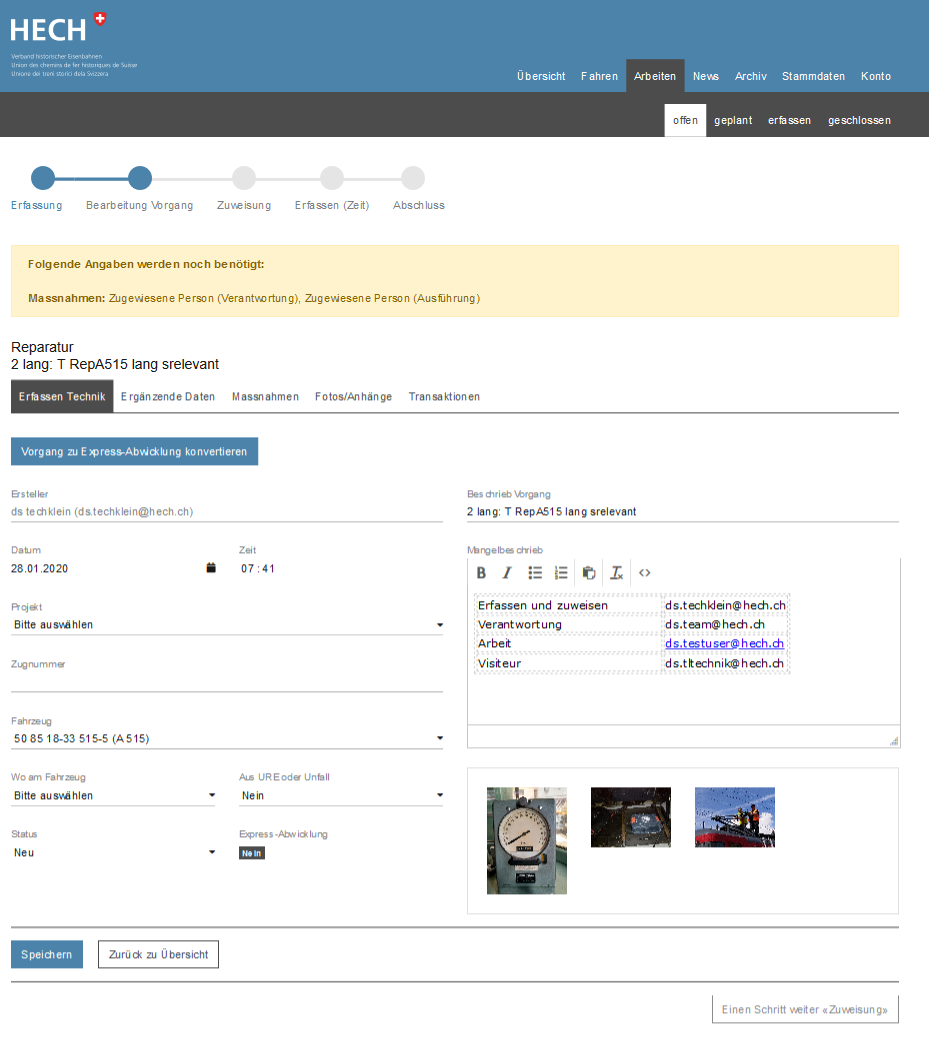Go to Stammdaten in top navigation

click(x=813, y=76)
